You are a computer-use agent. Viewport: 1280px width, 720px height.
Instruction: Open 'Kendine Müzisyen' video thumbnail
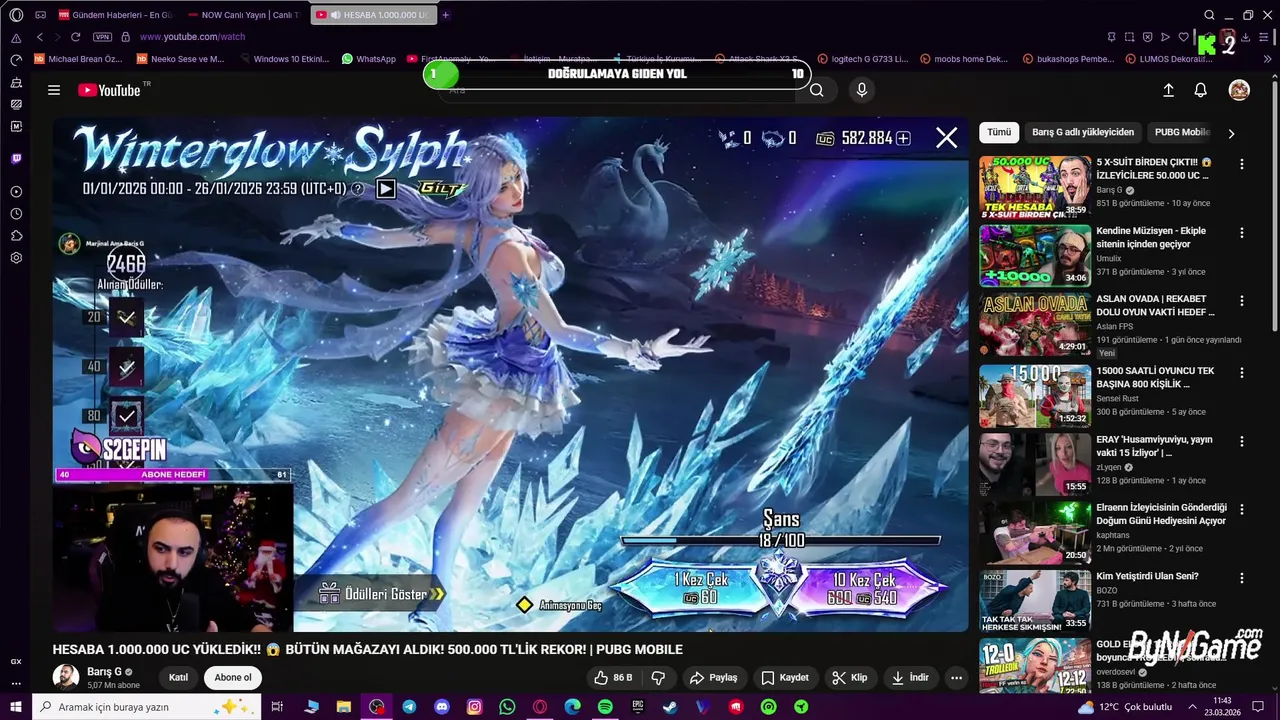[1035, 256]
